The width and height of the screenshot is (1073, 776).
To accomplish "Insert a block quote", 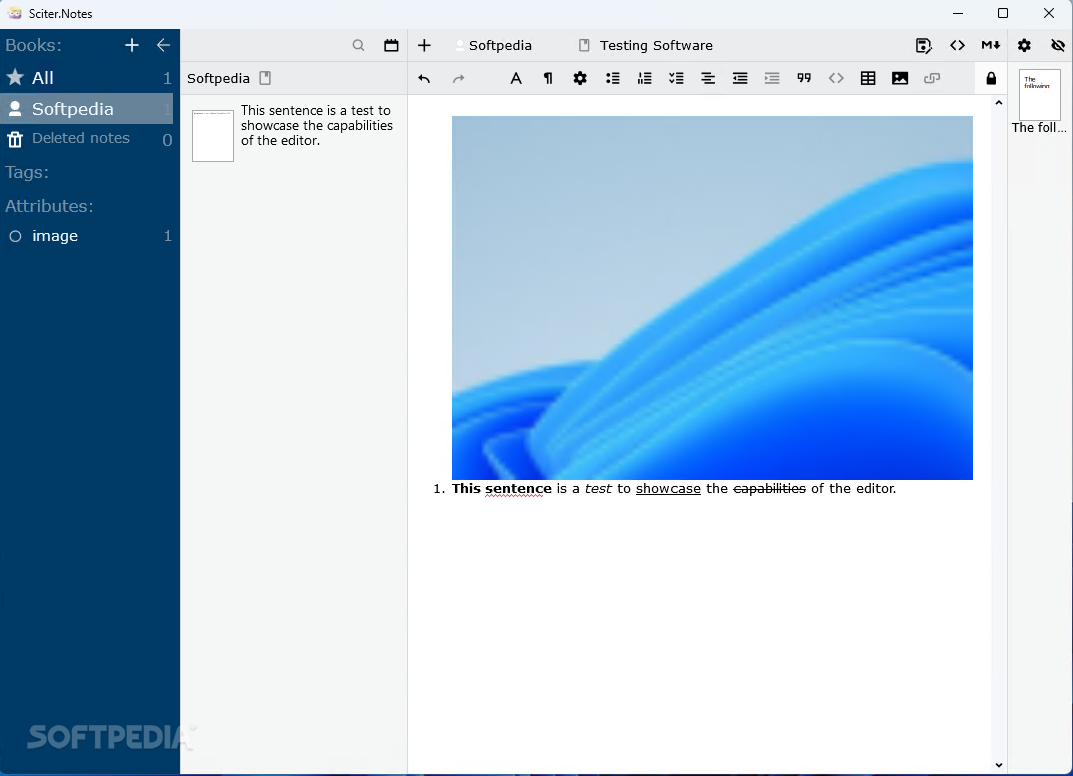I will (804, 79).
